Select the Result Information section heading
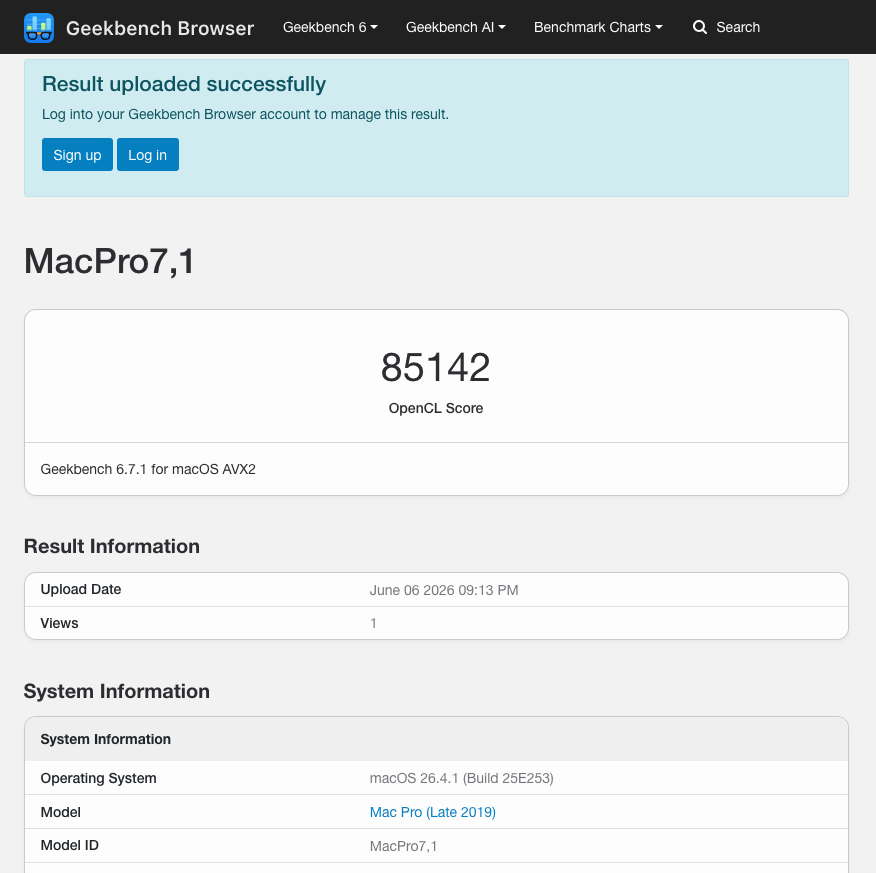The width and height of the screenshot is (876, 873). pos(112,546)
